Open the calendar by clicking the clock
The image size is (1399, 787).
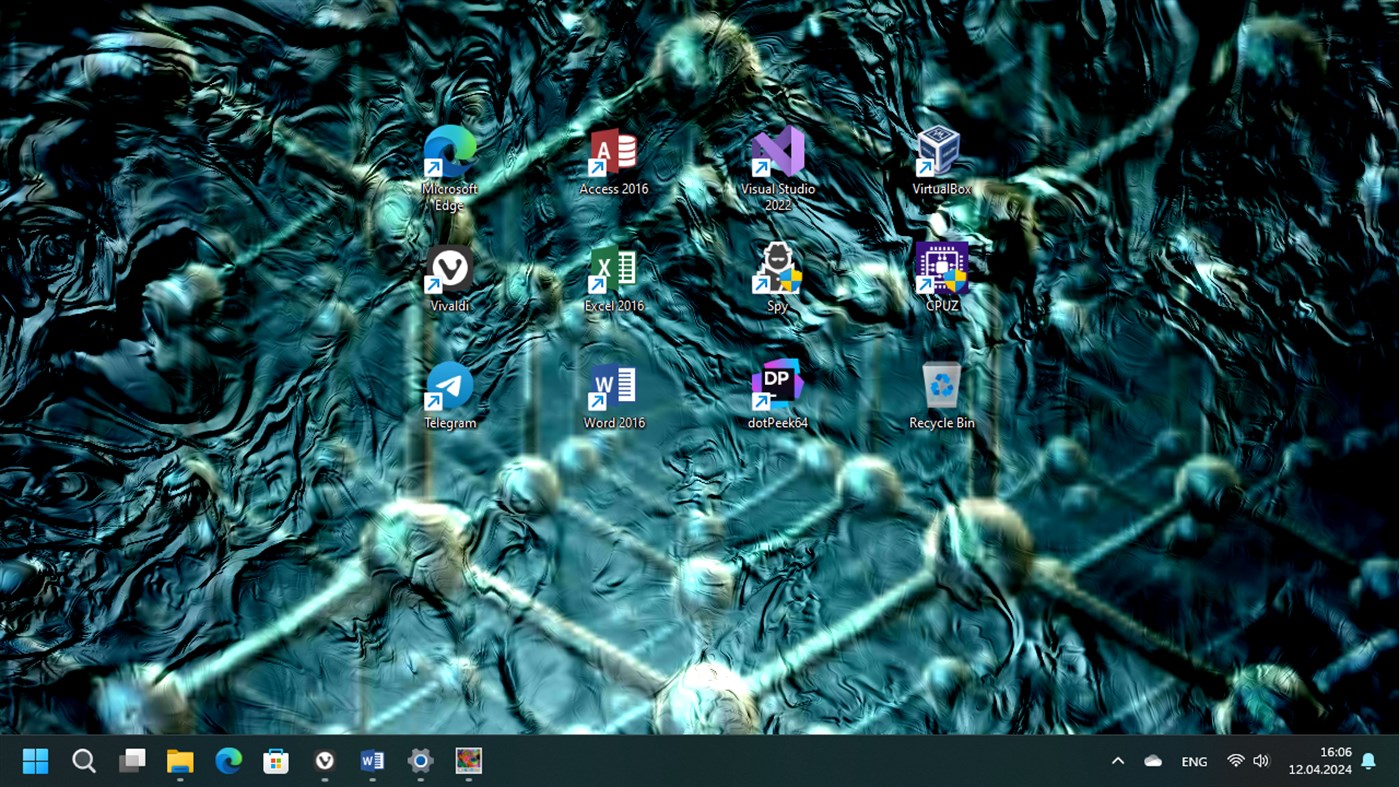pos(1322,761)
